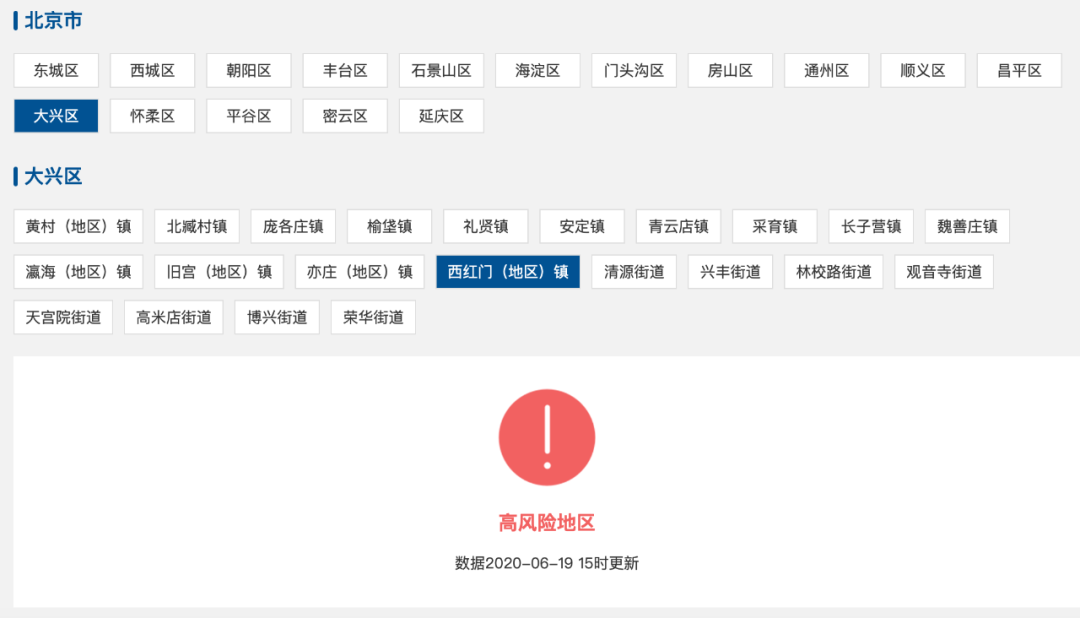1080x618 pixels.
Task: Choose 通州区 district
Action: coord(827,70)
